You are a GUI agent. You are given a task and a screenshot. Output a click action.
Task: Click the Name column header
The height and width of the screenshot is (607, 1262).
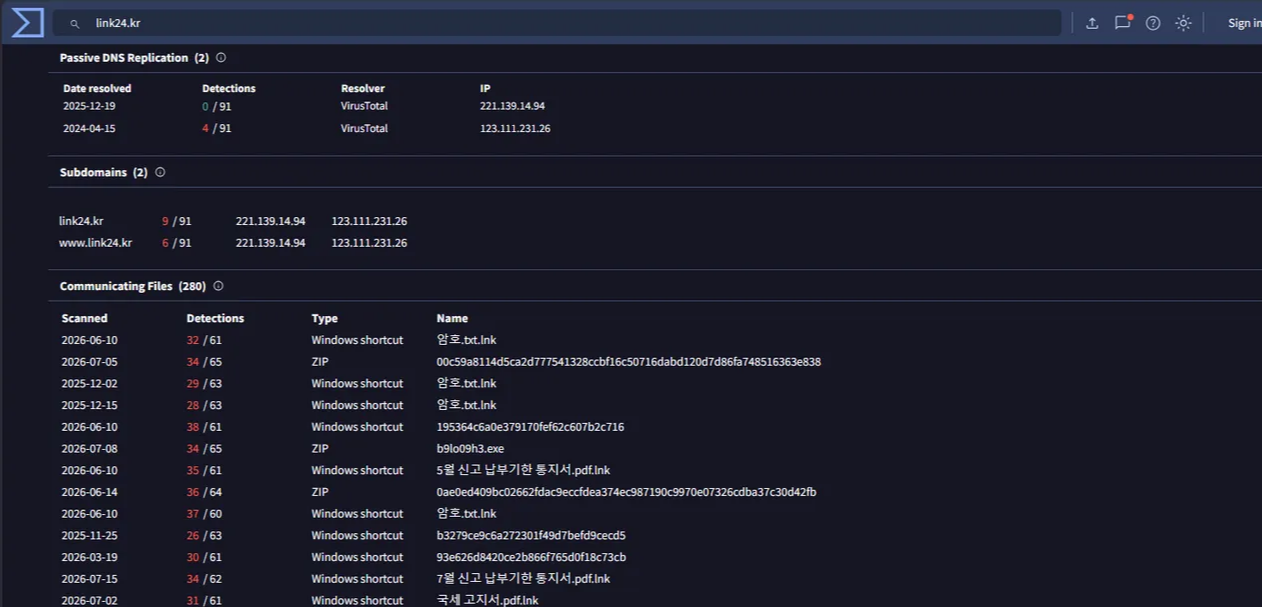coord(452,318)
